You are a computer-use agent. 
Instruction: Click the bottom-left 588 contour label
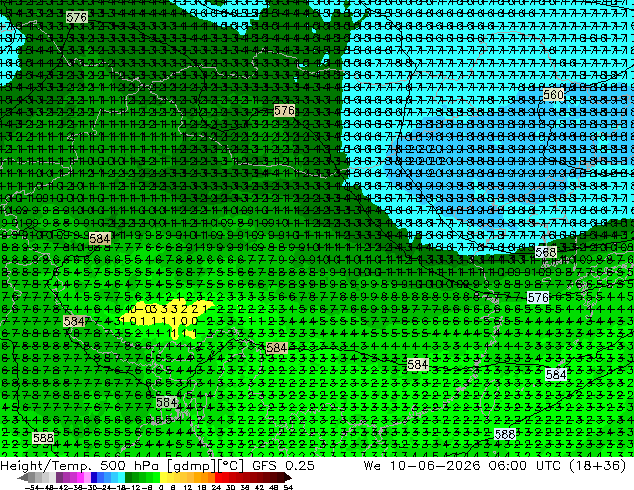[43, 438]
